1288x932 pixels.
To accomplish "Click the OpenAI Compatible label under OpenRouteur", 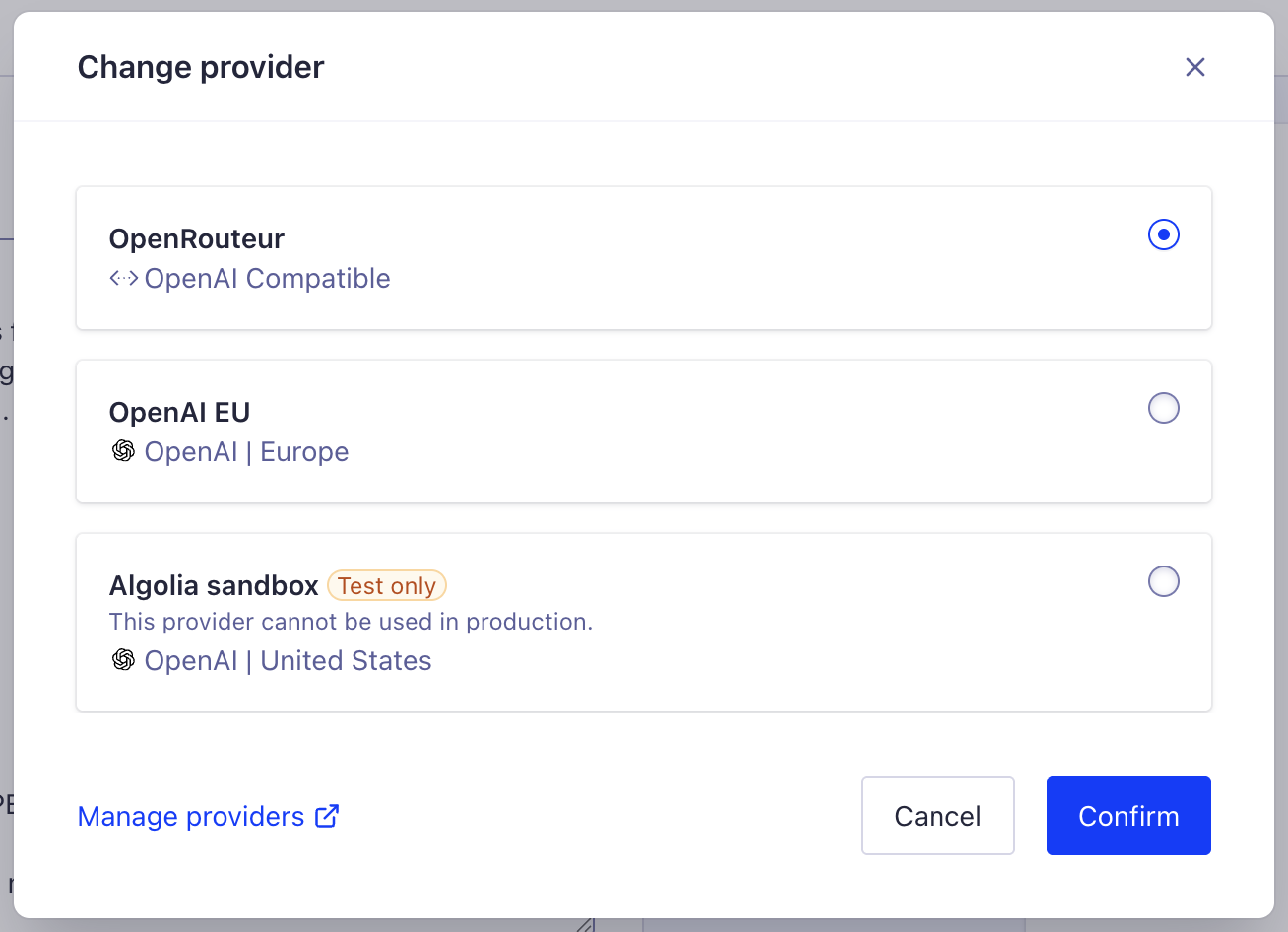I will click(x=267, y=278).
